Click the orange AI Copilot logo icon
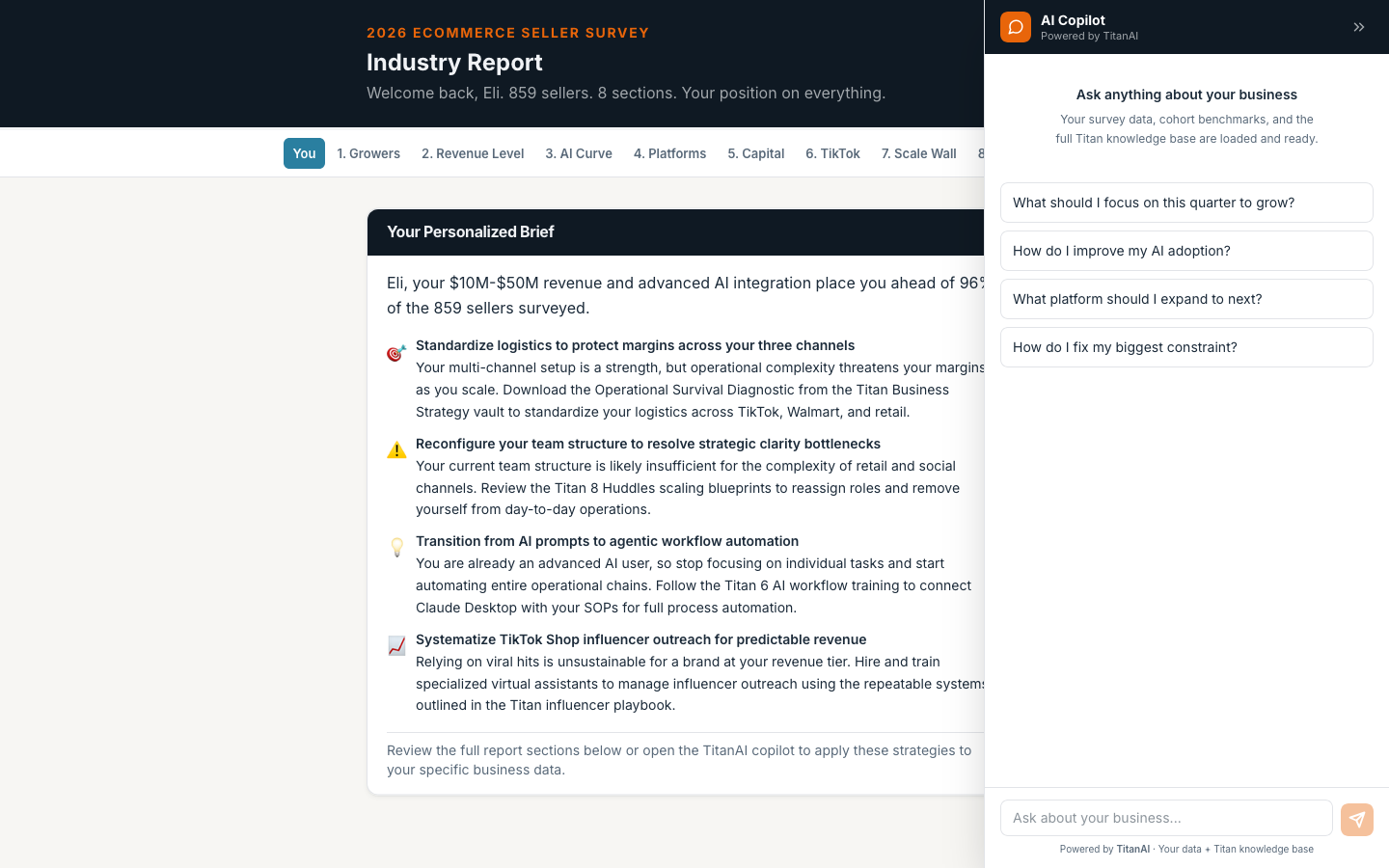 click(1016, 27)
